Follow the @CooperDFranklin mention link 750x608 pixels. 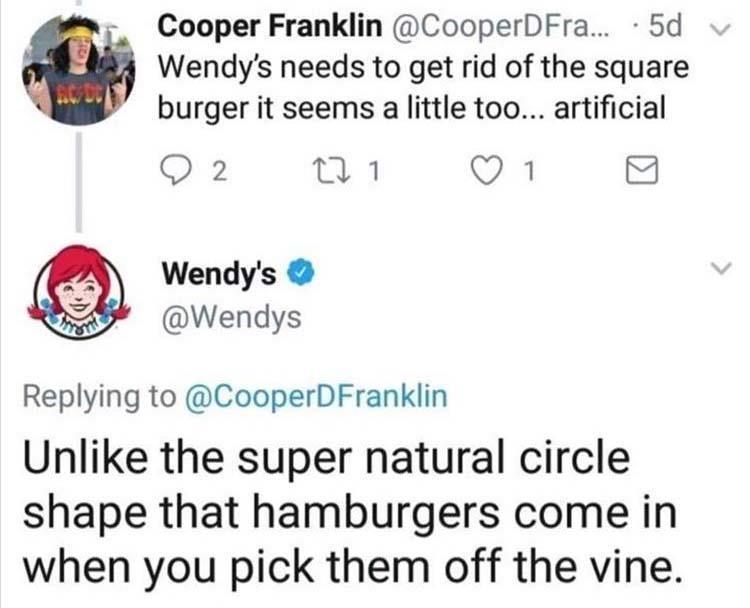(x=316, y=397)
